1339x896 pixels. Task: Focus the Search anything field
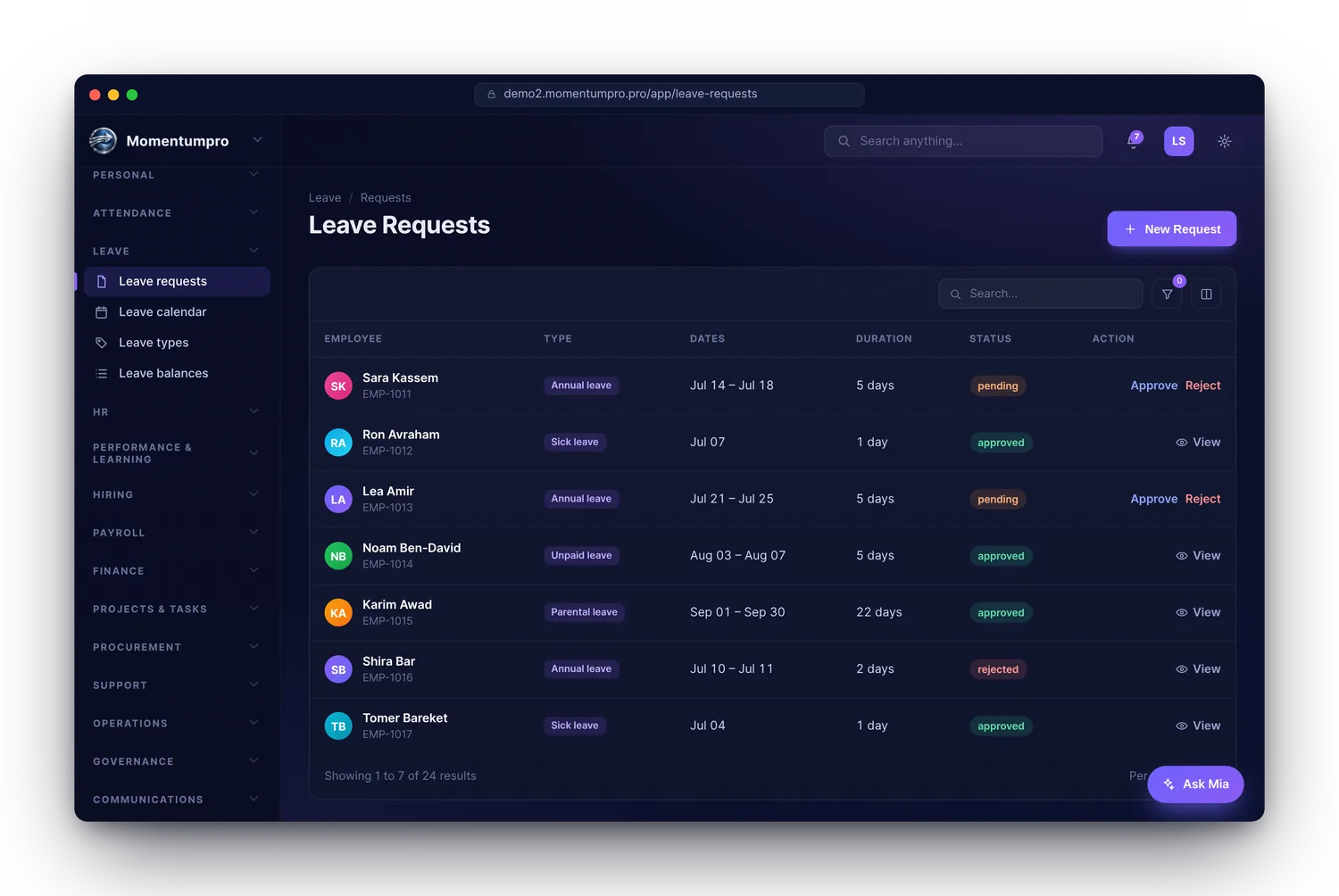tap(963, 141)
